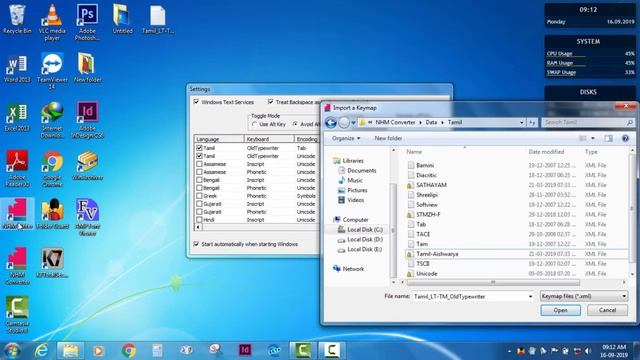Check the Bengali Phonetic row checkbox
640x360 pixels.
coord(199,188)
